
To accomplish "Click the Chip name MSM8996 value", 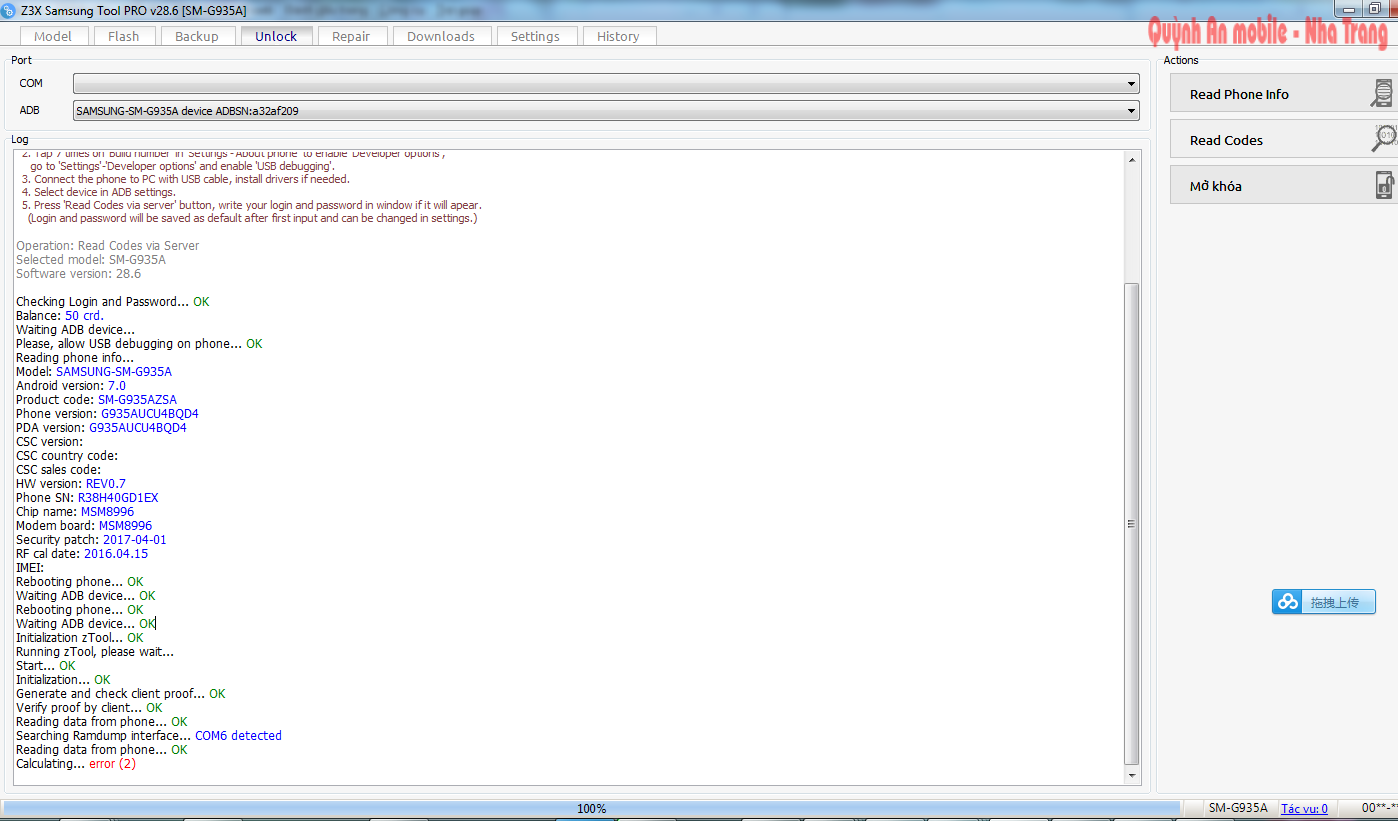I will (x=107, y=512).
